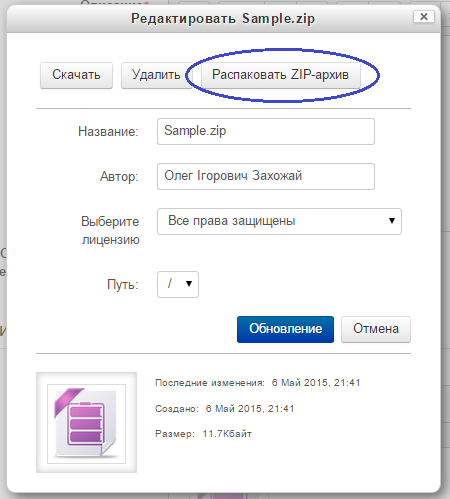
Task: Unpack archive via Распаковать ZIP-архив button
Action: [x=280, y=75]
